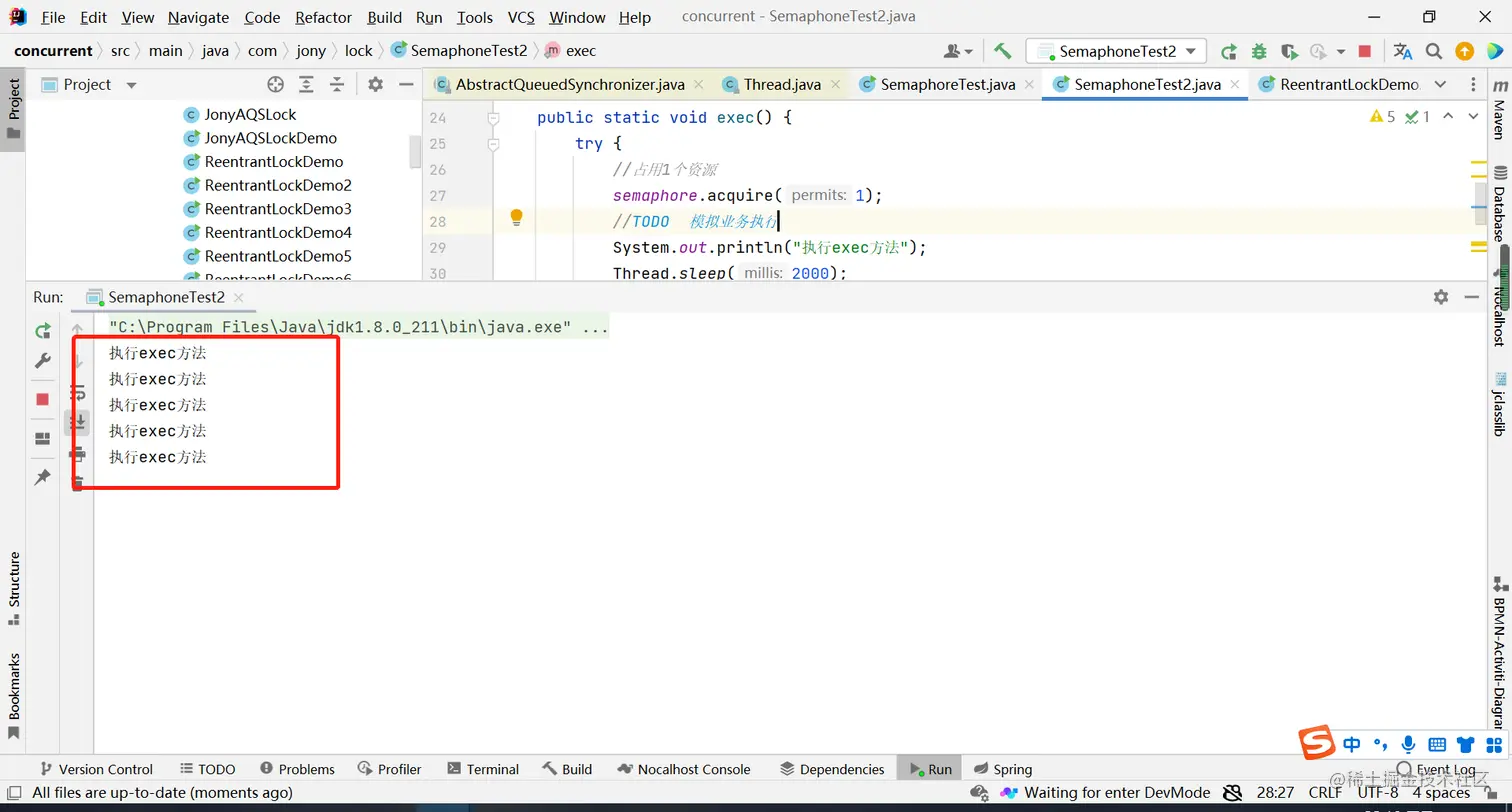Click the Debug bug icon in the main toolbar
The width and height of the screenshot is (1512, 812).
(x=1259, y=51)
